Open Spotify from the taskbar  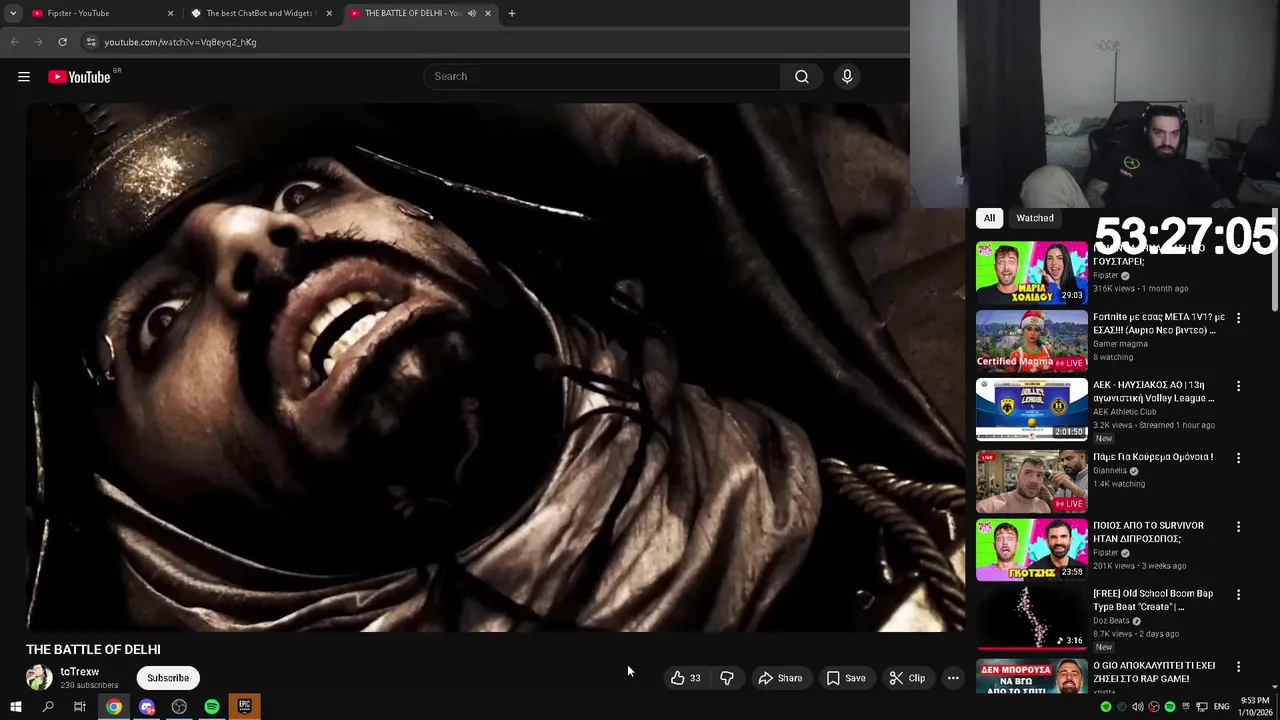(212, 707)
